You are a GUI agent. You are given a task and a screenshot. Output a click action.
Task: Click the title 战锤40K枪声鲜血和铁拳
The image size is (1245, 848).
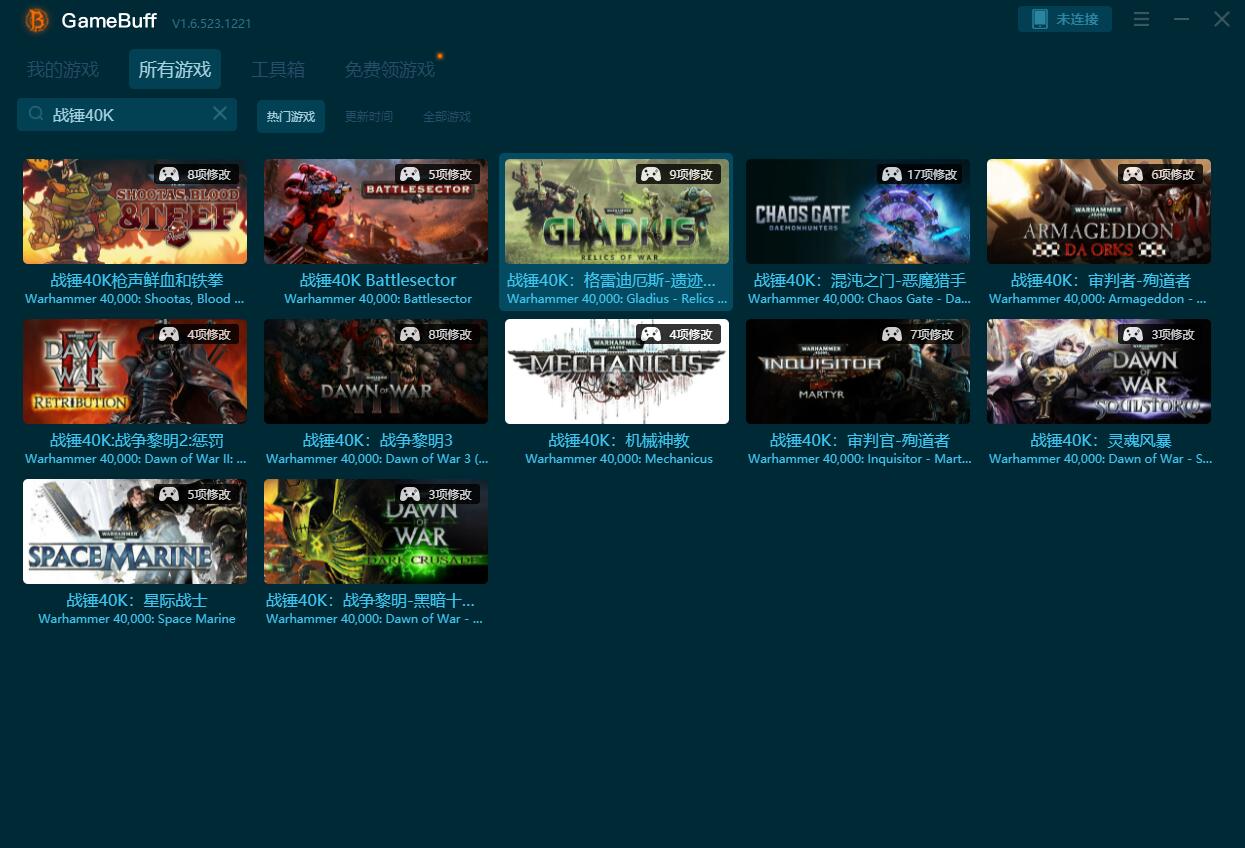(137, 280)
